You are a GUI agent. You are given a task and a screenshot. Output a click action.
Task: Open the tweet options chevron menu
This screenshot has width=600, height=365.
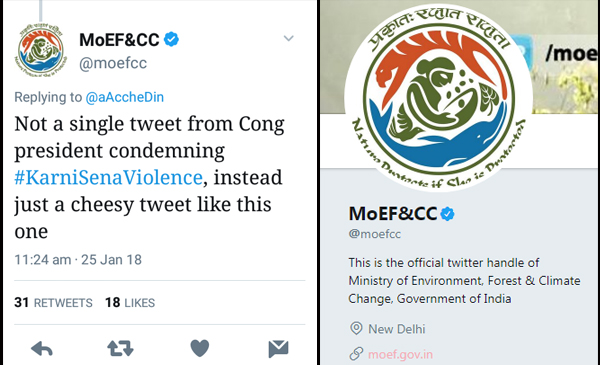[x=289, y=38]
